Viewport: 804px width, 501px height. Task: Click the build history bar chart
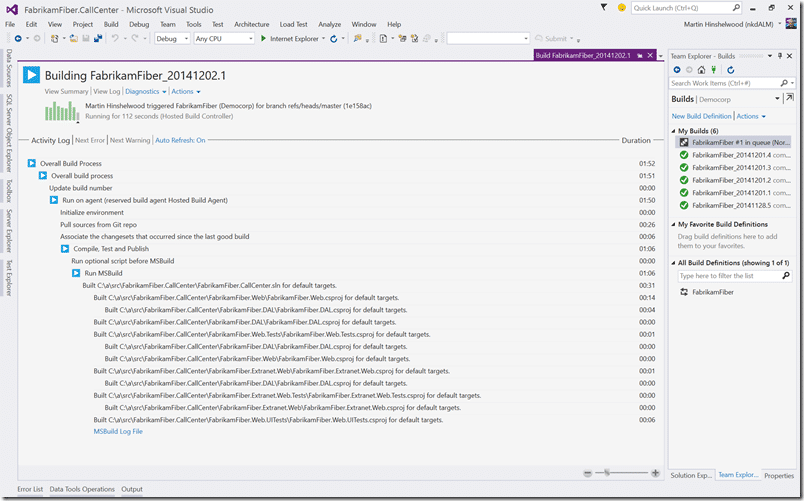pyautogui.click(x=62, y=111)
